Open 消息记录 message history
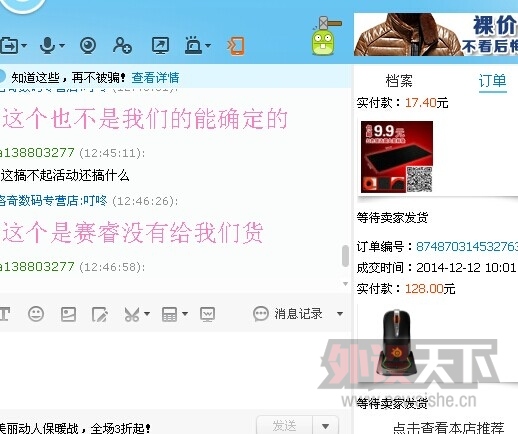This screenshot has width=518, height=434. tap(288, 314)
